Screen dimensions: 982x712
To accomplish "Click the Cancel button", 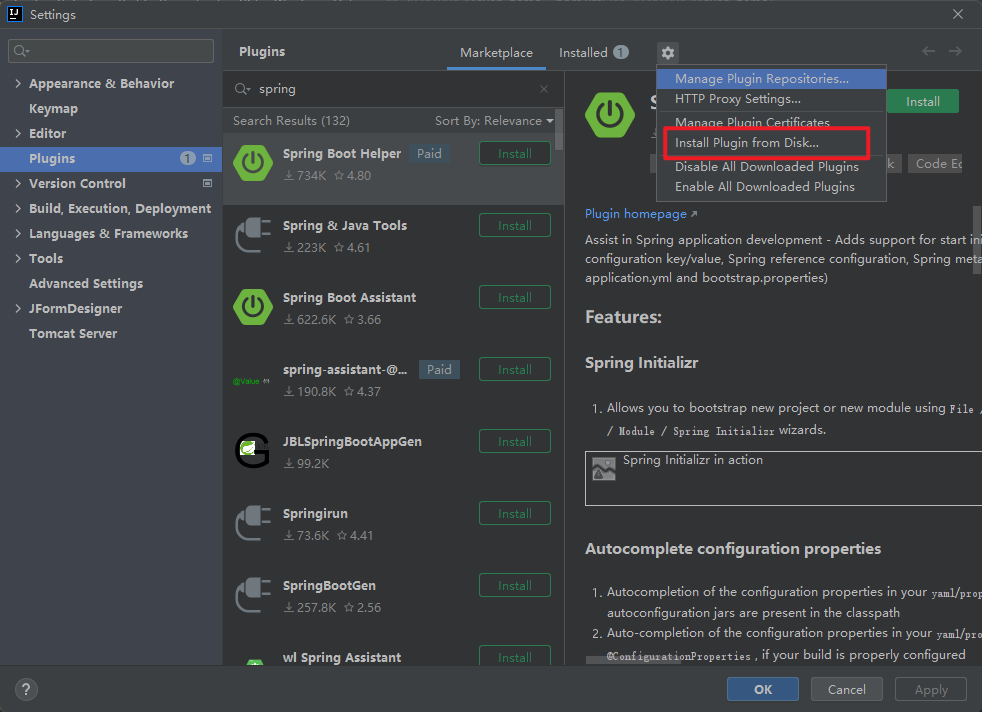I will pos(847,689).
